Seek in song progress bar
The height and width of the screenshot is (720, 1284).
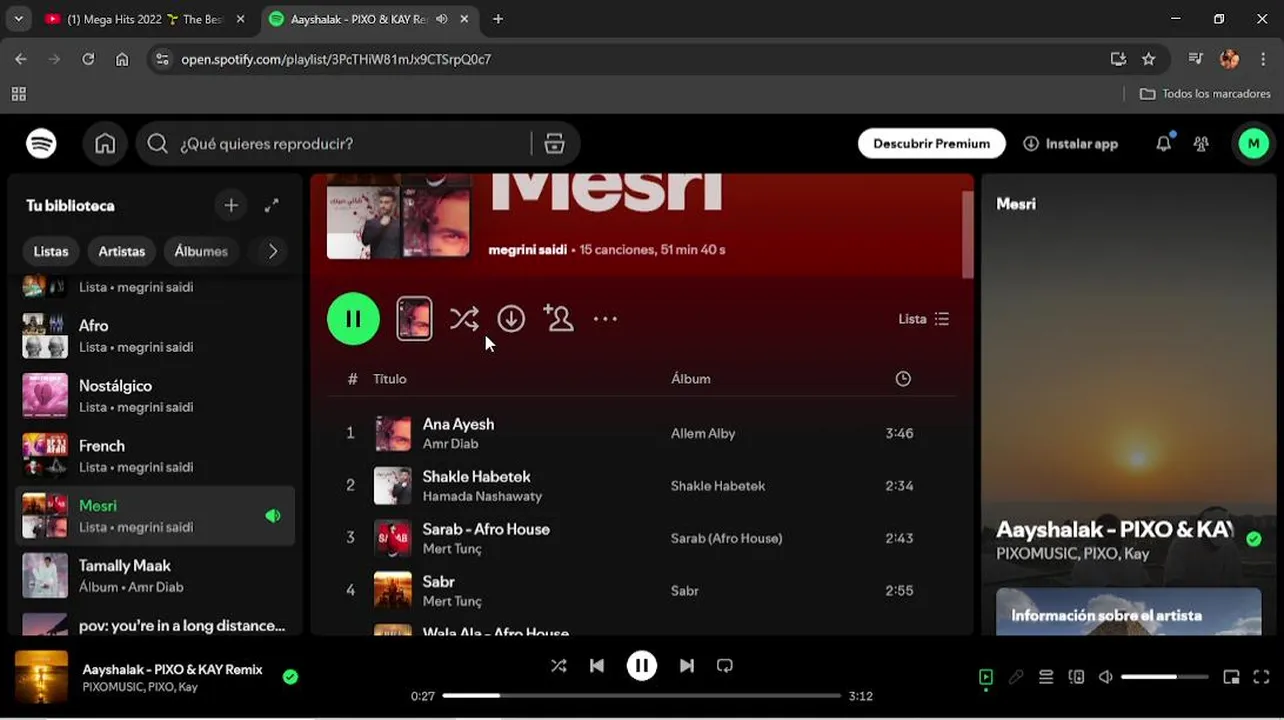tap(642, 696)
